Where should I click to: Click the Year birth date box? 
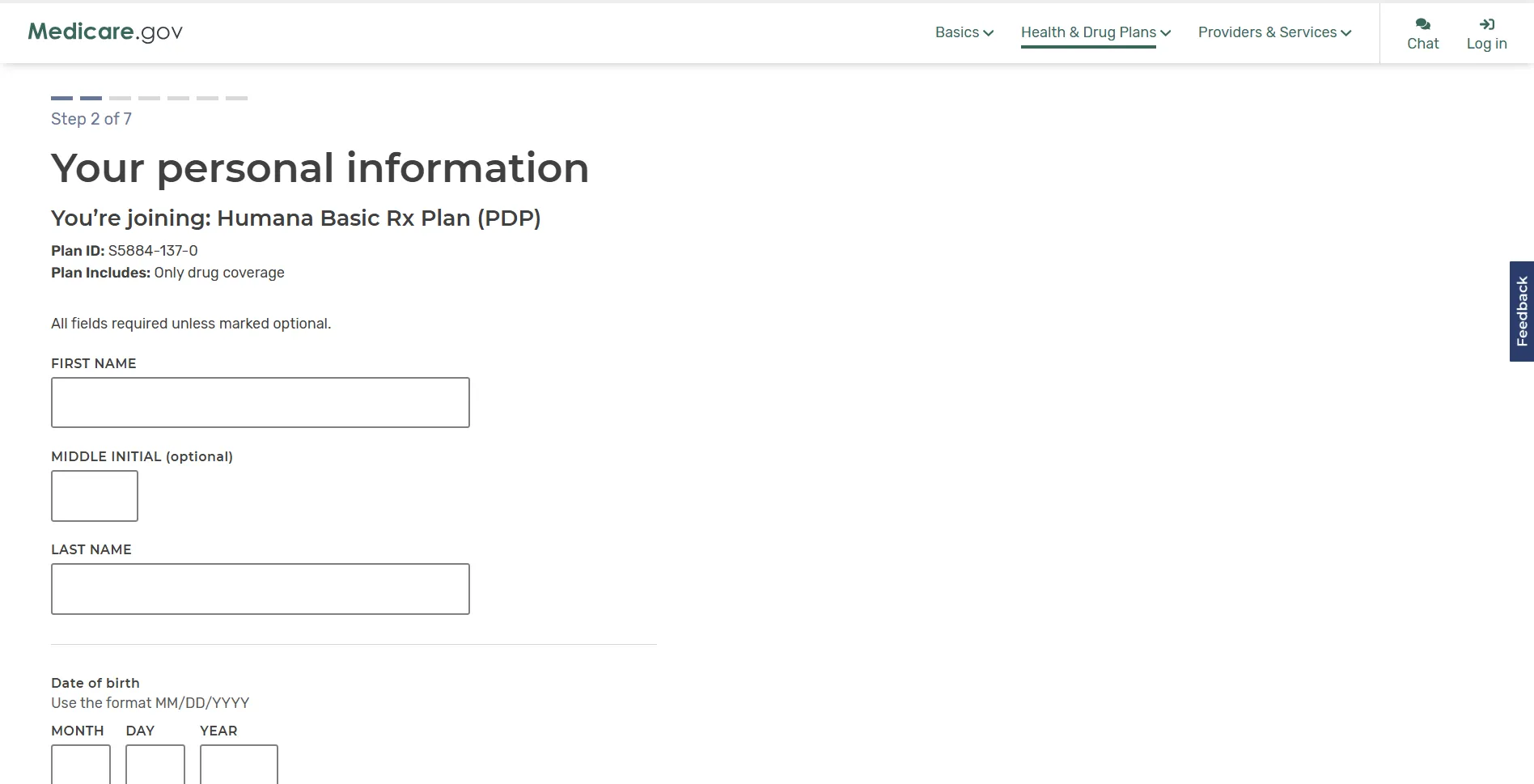[239, 765]
